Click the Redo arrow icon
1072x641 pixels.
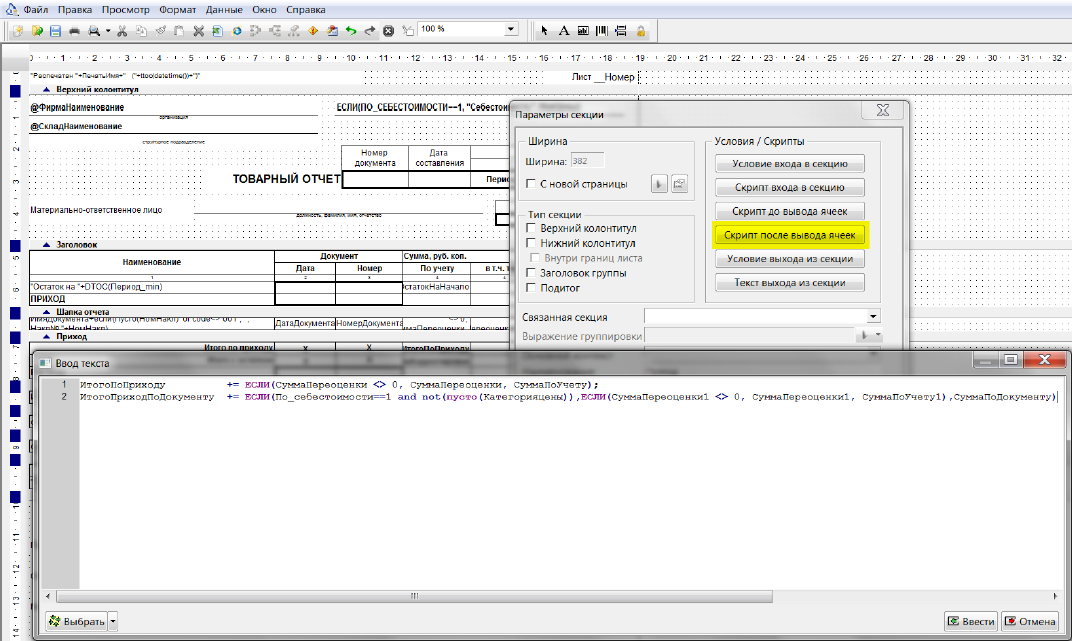[370, 31]
